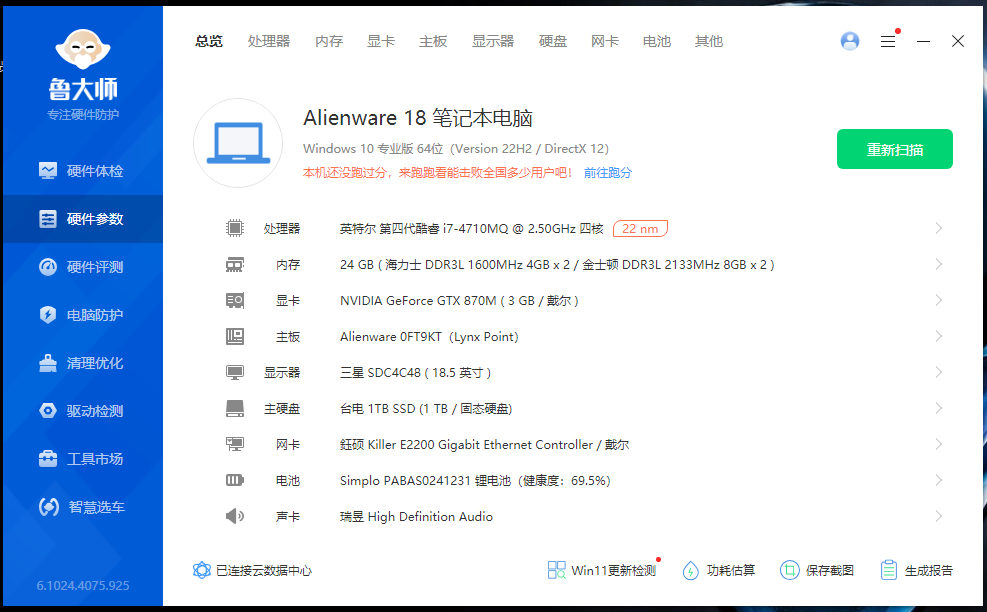Click 生成报告 to generate a report

pyautogui.click(x=917, y=570)
